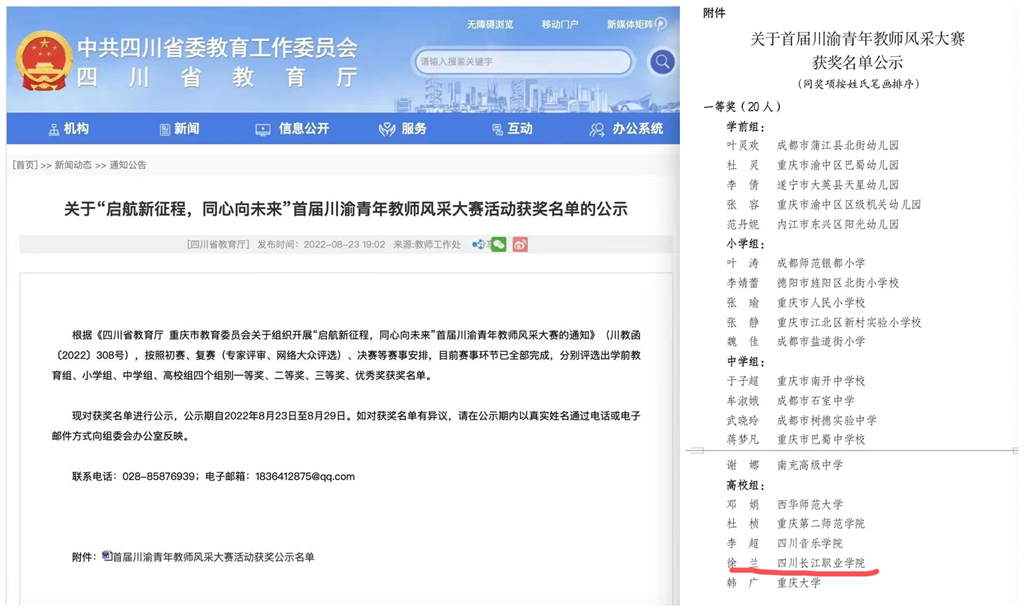Click the 联系电话 028-85876939 text
1024x611 pixels.
pos(133,477)
